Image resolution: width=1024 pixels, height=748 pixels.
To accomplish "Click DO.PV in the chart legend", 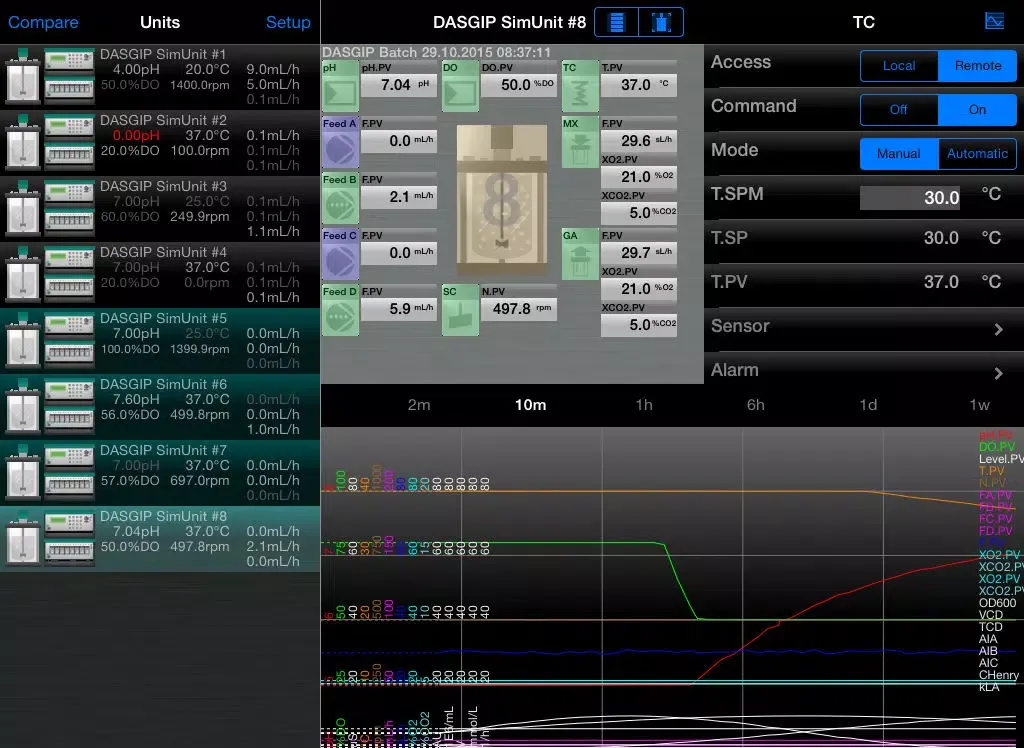I will [x=997, y=447].
